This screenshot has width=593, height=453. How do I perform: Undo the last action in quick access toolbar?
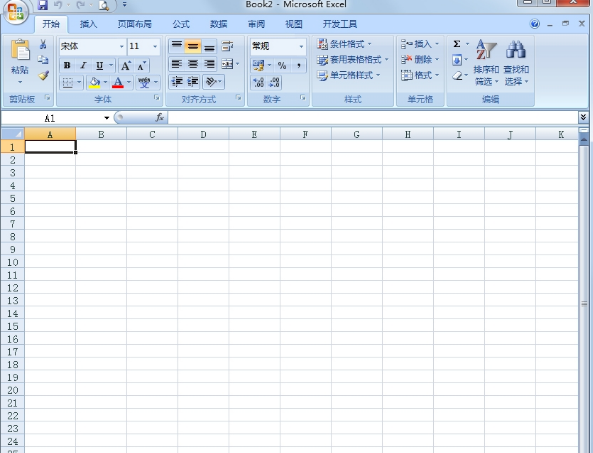58,5
